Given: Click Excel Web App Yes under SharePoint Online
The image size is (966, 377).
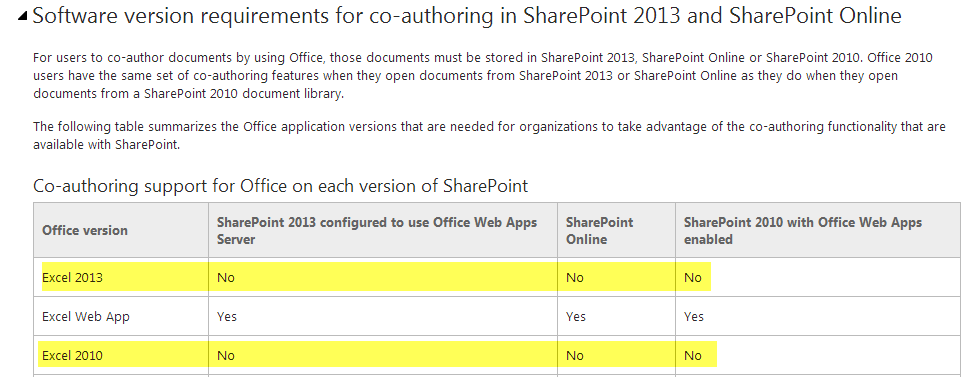Looking at the screenshot, I should [575, 317].
